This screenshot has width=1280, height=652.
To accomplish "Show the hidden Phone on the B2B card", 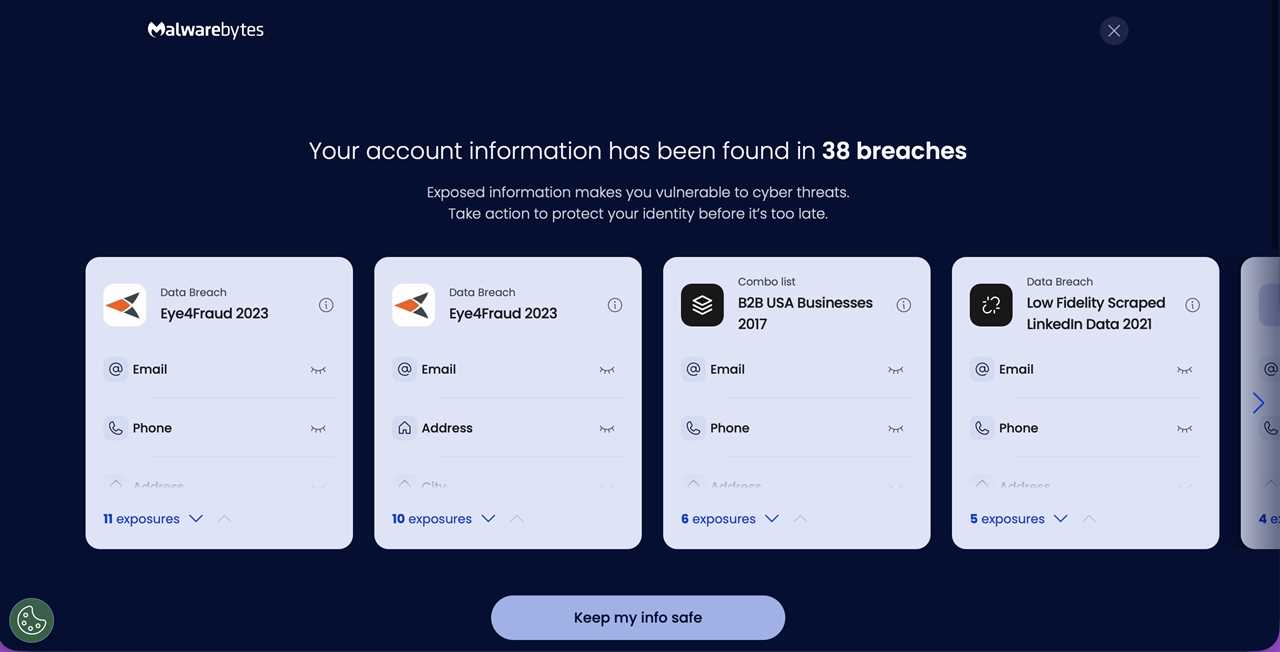I will tap(895, 428).
